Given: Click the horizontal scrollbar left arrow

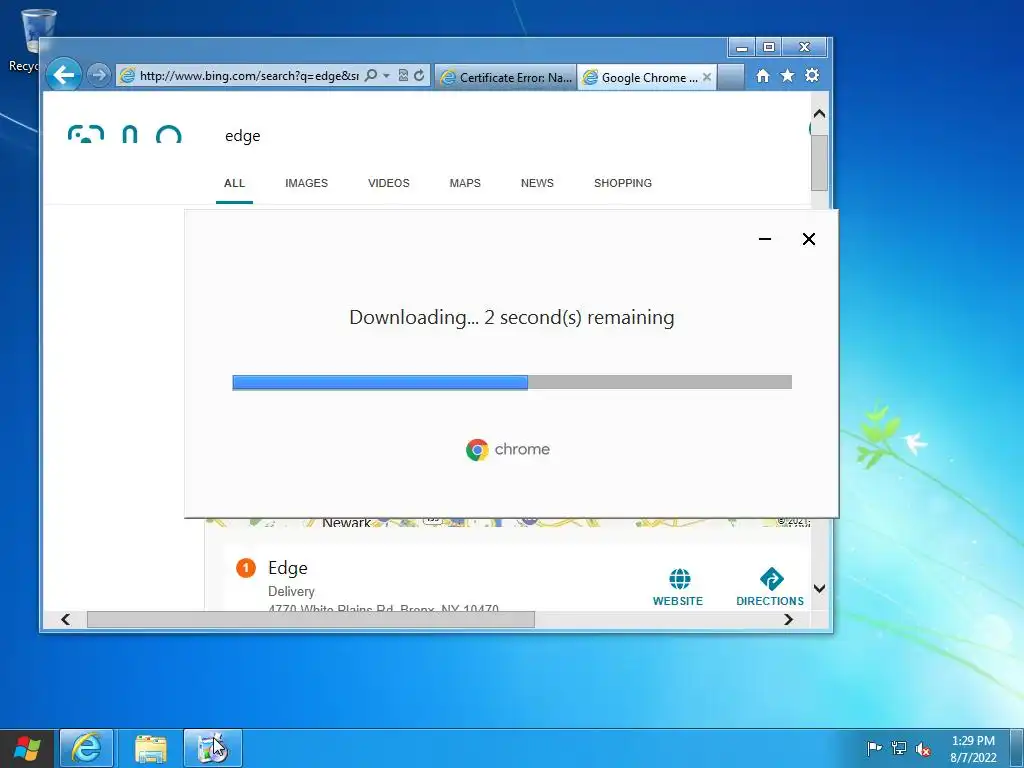Looking at the screenshot, I should [x=65, y=619].
